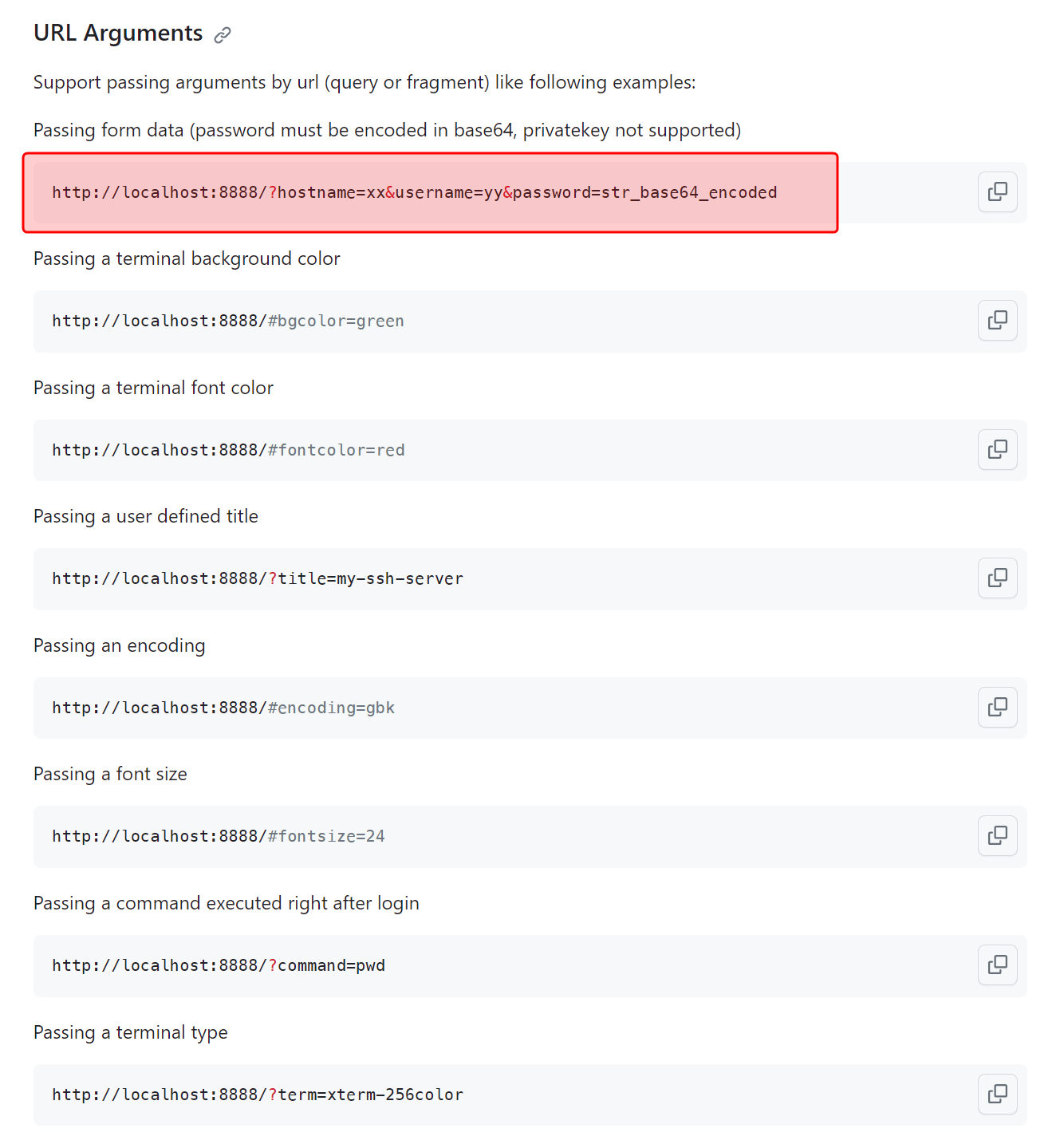
Task: Click the 'Passing form data' description line
Action: (x=387, y=131)
